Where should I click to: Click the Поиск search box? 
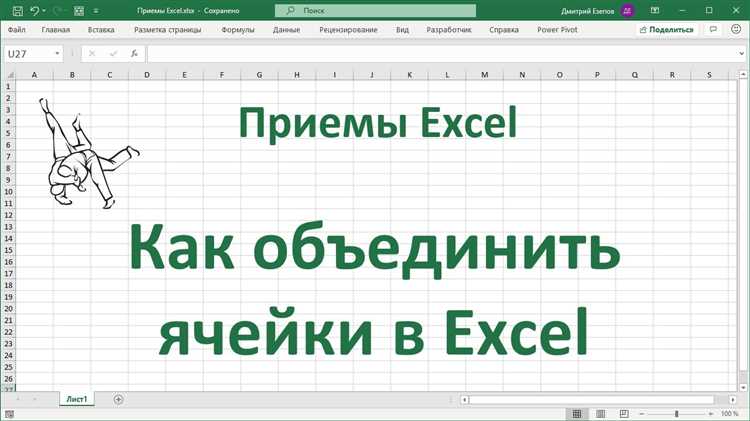(x=375, y=11)
